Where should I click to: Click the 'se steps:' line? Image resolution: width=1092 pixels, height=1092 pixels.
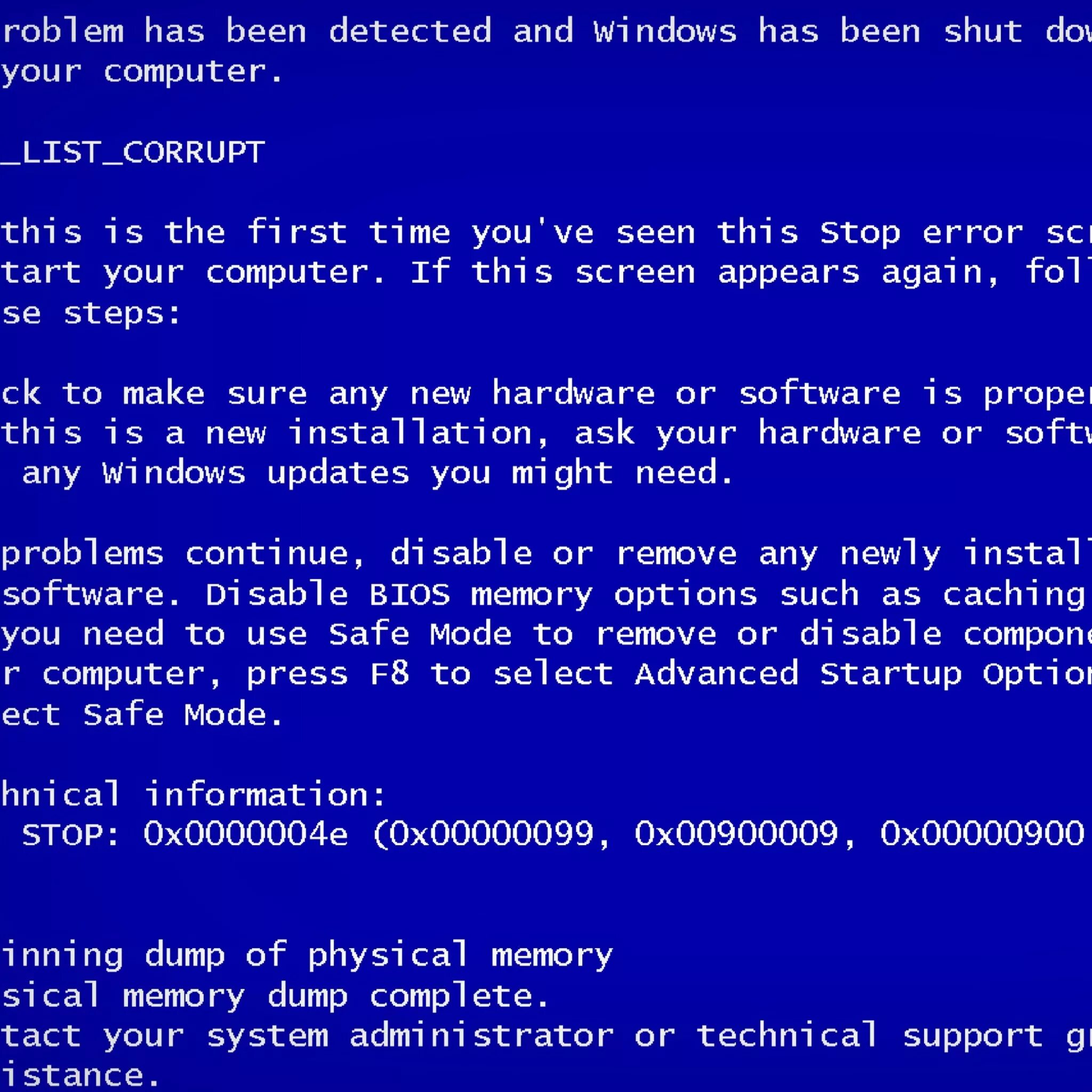(91, 315)
